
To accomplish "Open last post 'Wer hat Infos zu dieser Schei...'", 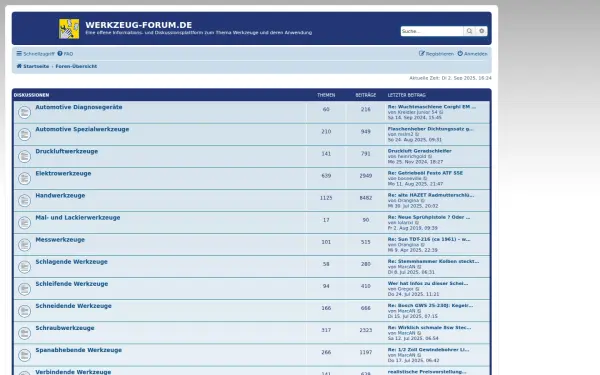I will coord(428,284).
